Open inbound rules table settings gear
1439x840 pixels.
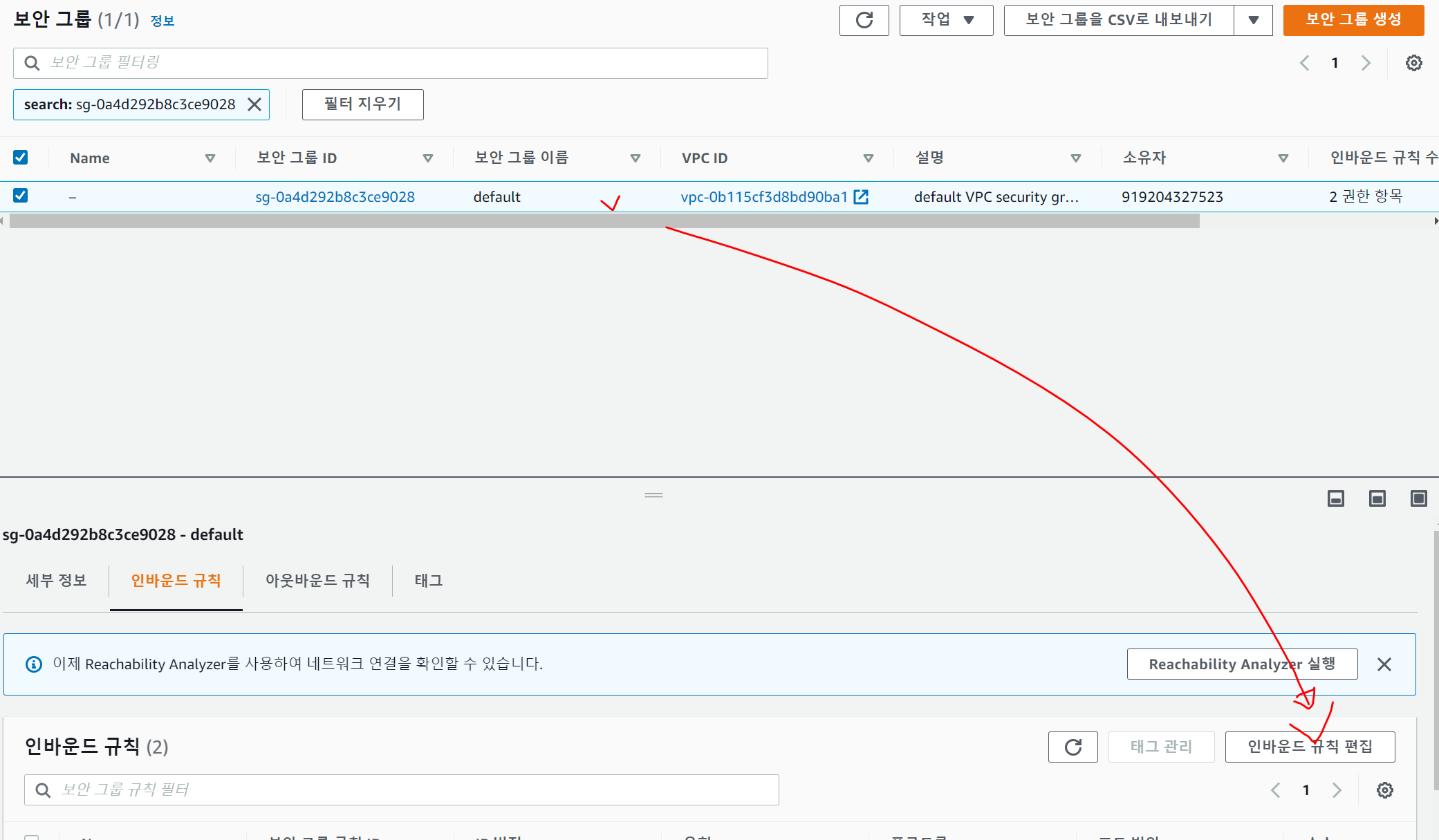pyautogui.click(x=1384, y=790)
